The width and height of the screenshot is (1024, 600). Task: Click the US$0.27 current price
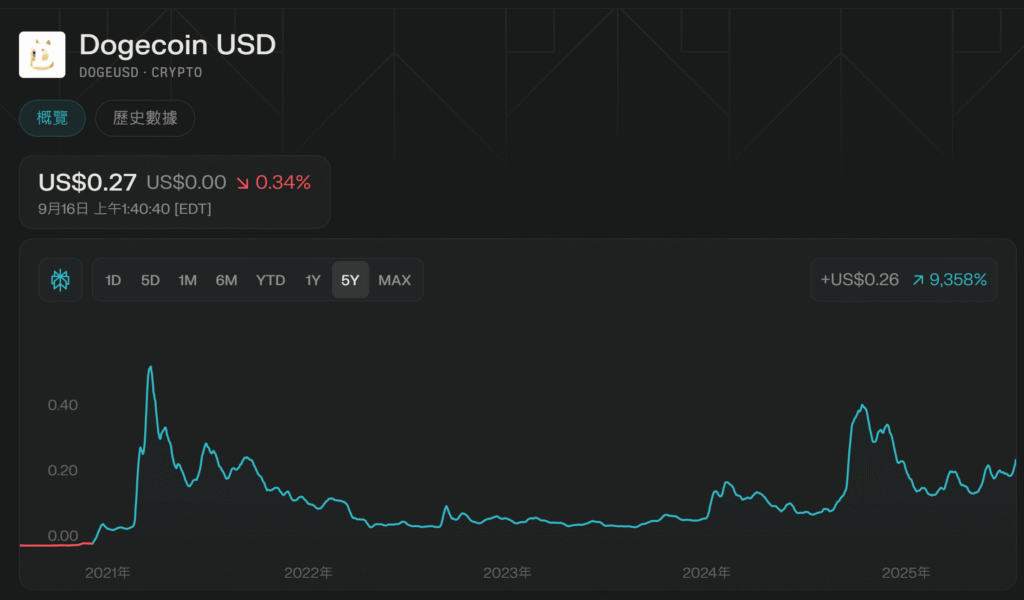[87, 183]
